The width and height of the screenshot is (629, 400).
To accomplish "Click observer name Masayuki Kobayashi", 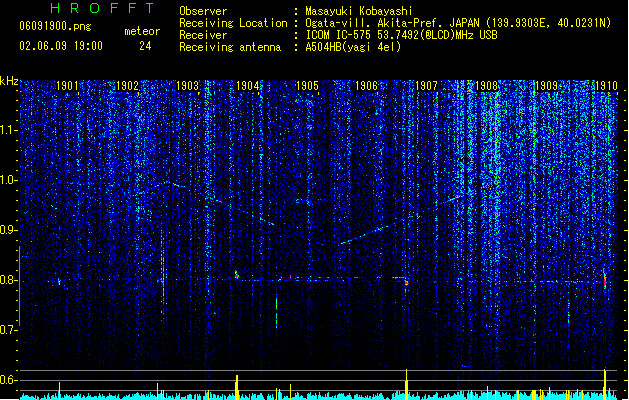I will click(359, 11).
